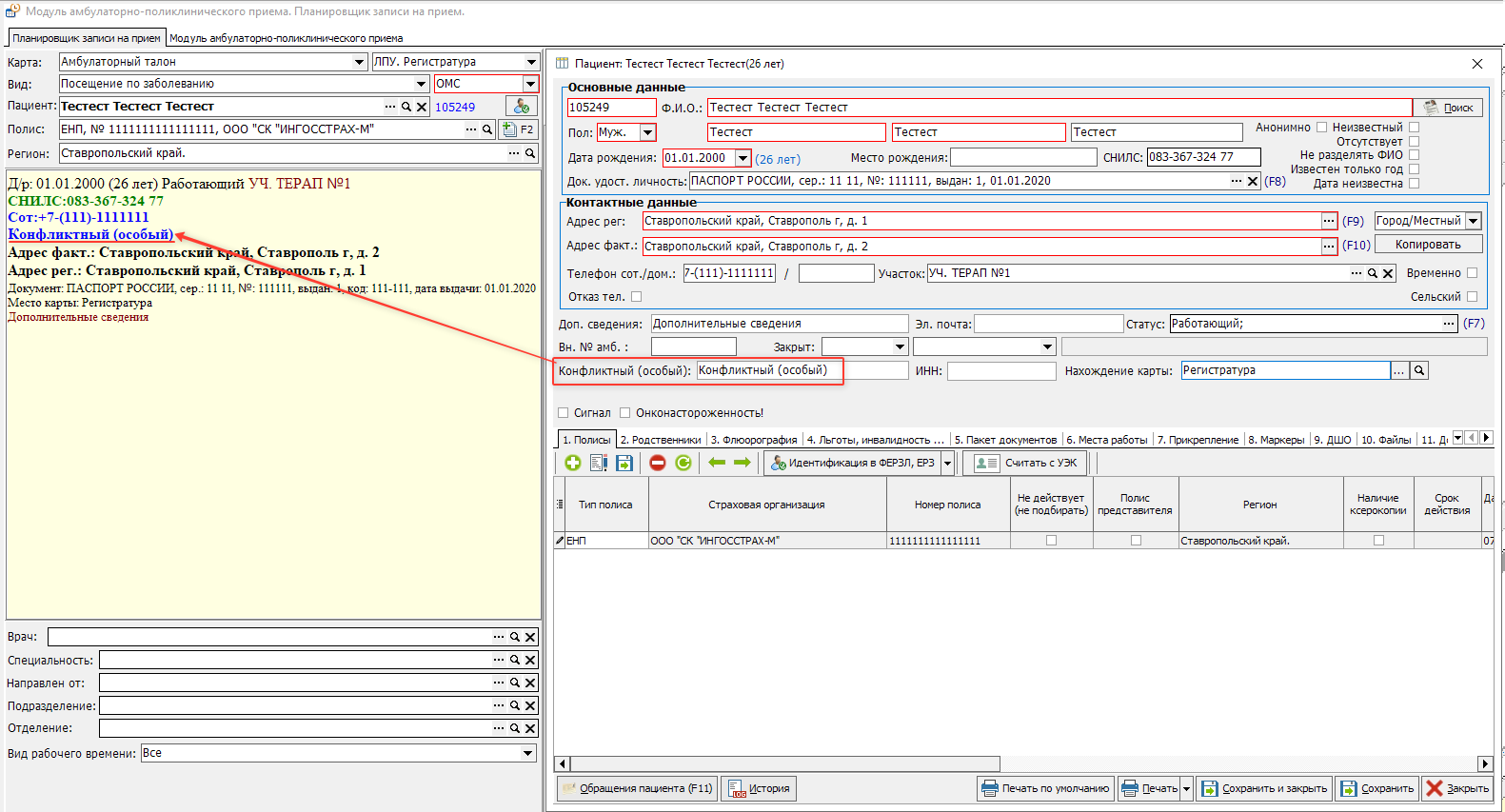Viewport: 1505px width, 812px height.
Task: Clear the identity document field
Action: [1253, 181]
